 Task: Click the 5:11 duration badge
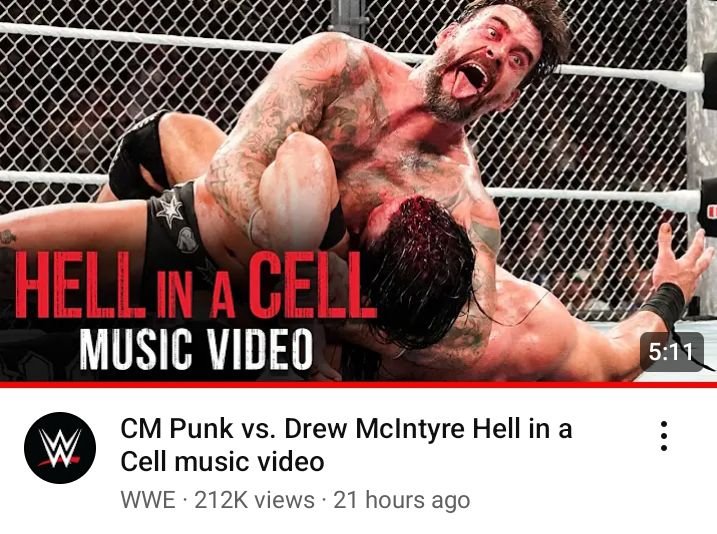pos(671,352)
